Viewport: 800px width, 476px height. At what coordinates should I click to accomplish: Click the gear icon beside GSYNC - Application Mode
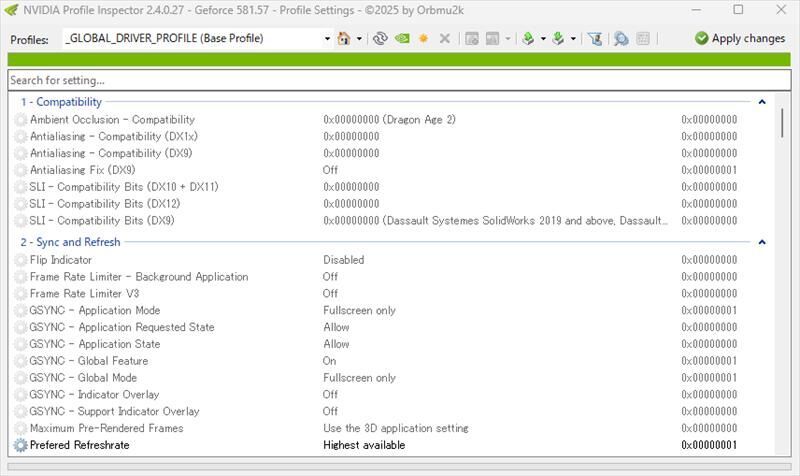pyautogui.click(x=20, y=310)
